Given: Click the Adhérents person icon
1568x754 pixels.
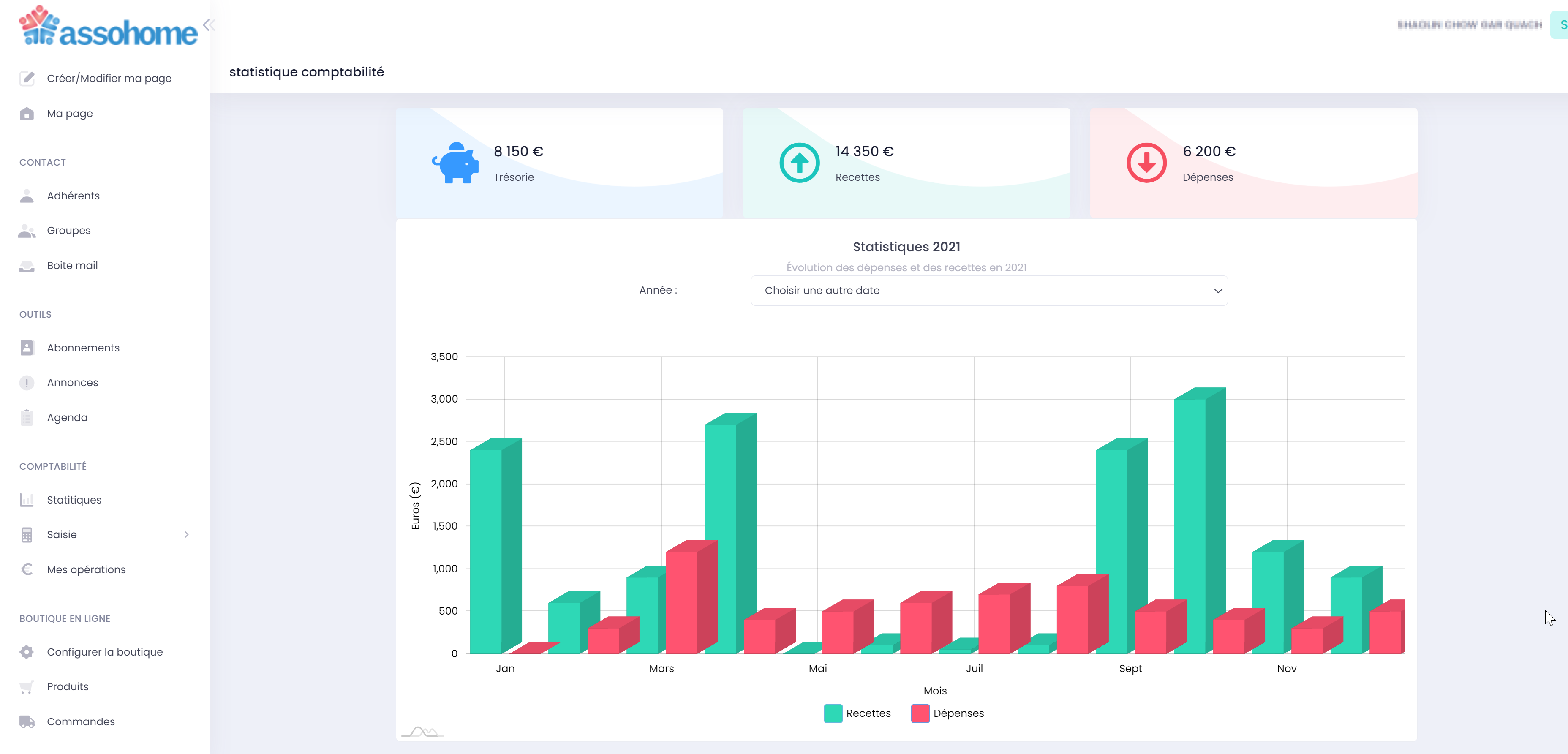Looking at the screenshot, I should [x=27, y=195].
